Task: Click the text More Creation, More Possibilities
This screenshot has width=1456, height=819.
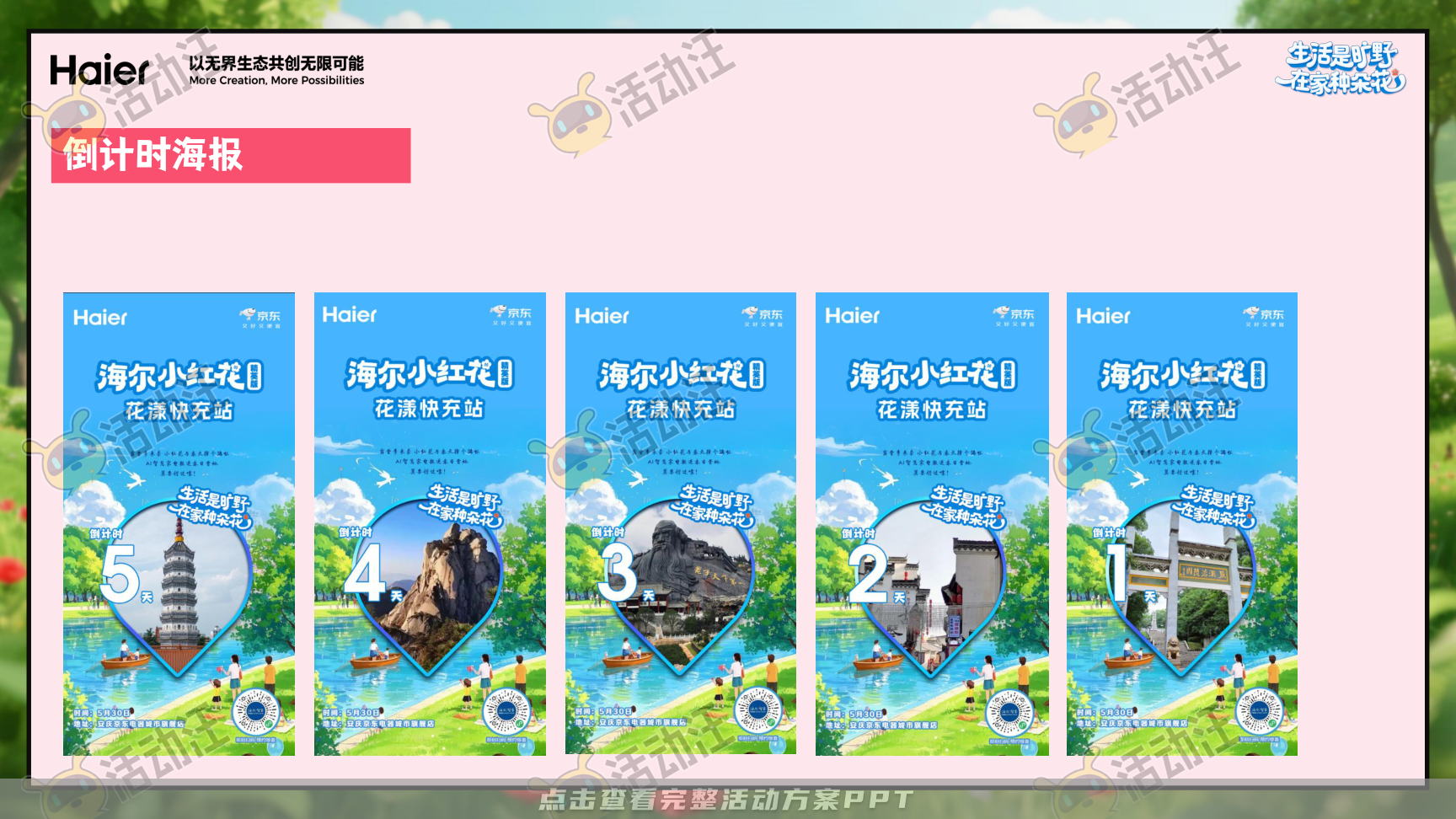Action: click(276, 81)
